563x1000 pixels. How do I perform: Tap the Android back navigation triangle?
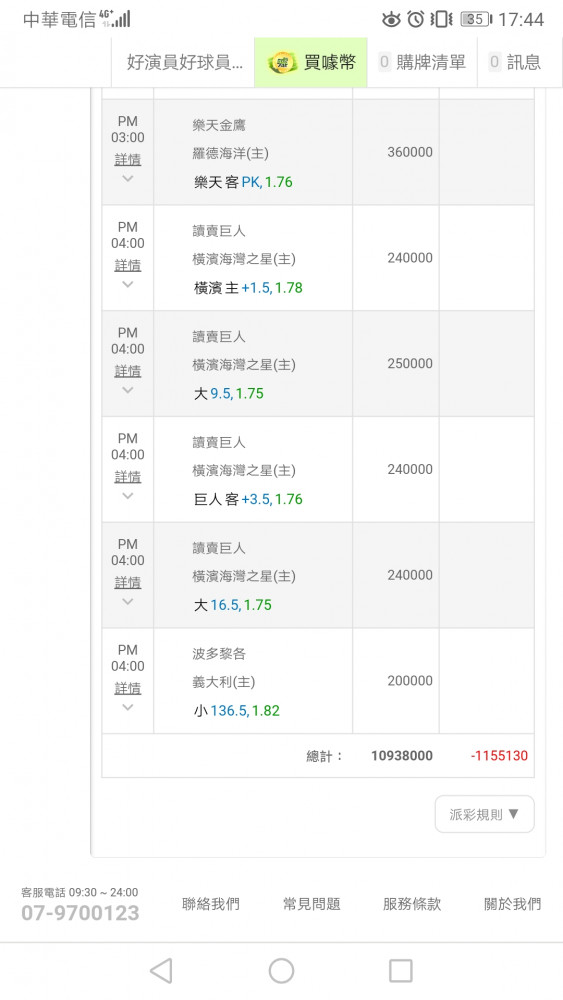click(161, 971)
